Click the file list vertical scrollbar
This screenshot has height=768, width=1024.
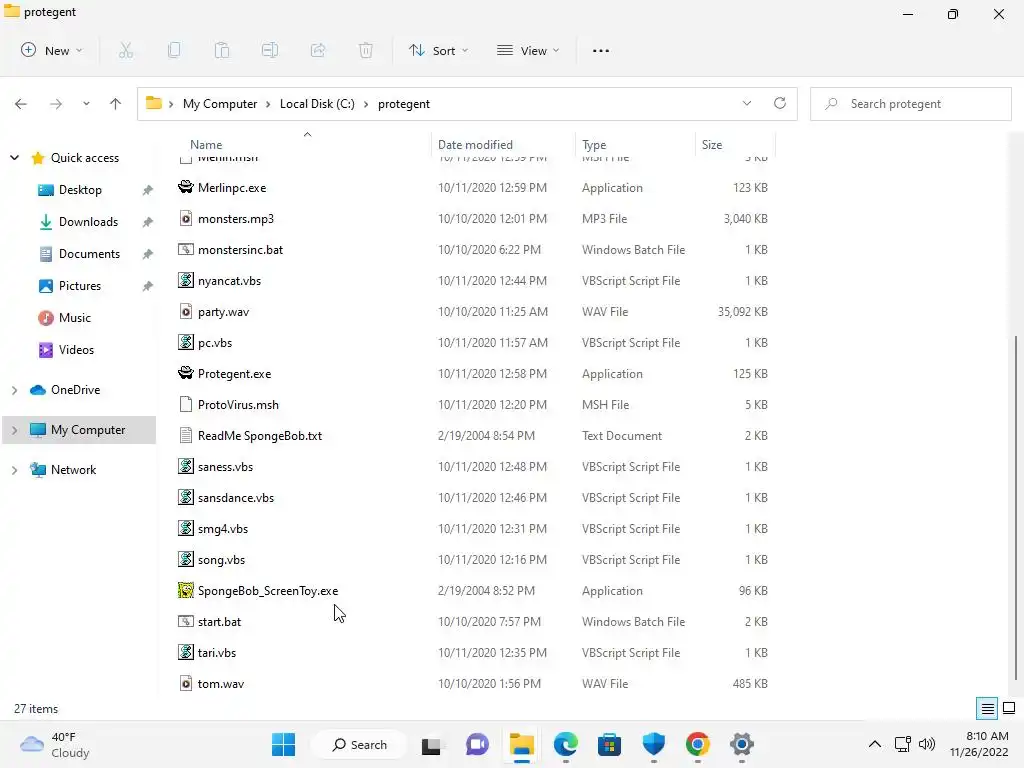(1016, 508)
